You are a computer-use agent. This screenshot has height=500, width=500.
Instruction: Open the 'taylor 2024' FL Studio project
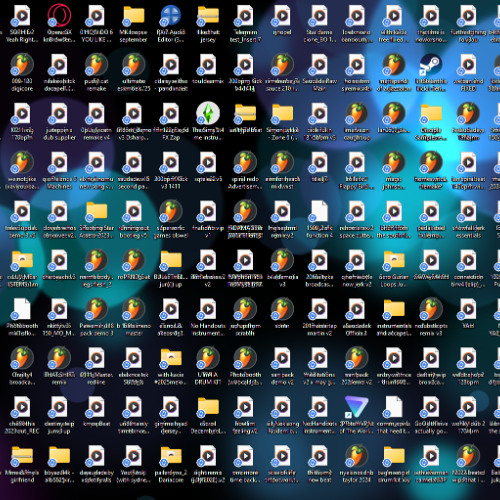click(x=357, y=456)
